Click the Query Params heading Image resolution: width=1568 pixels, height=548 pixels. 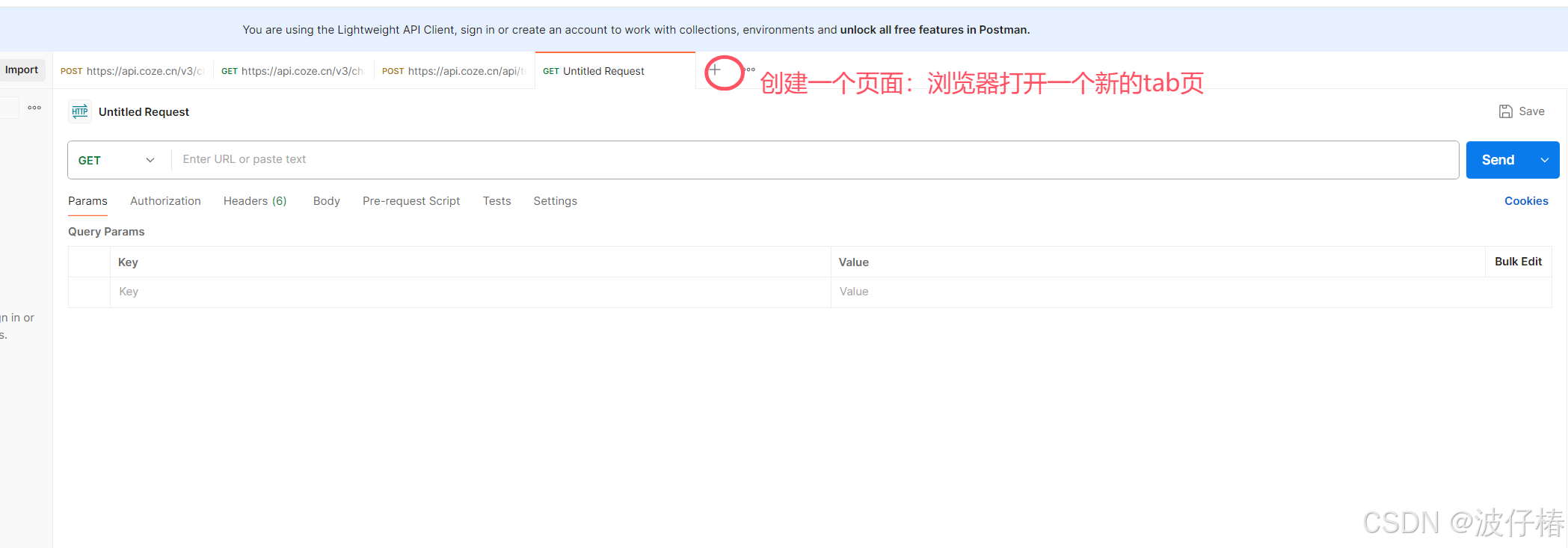[x=106, y=232]
